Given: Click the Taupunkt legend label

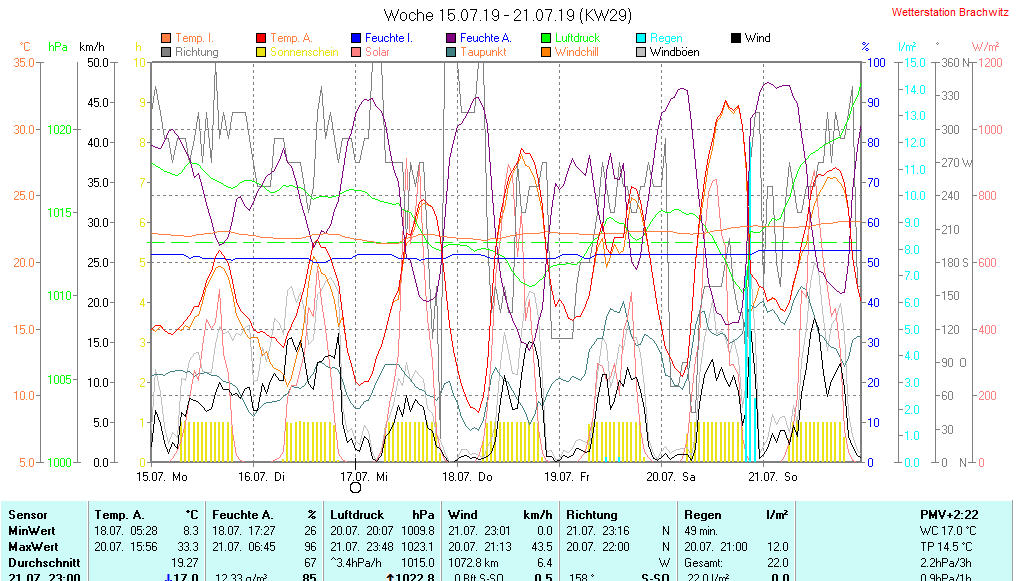Looking at the screenshot, I should point(483,51).
